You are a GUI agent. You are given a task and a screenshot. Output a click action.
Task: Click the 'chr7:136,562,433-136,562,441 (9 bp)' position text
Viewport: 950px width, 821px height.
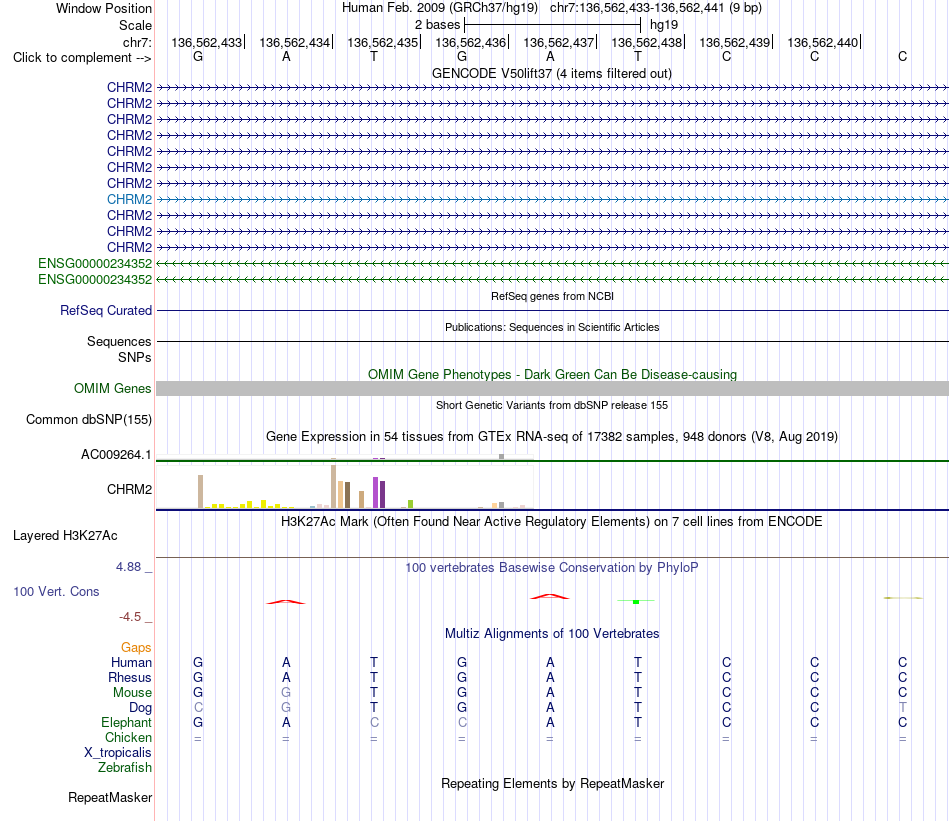tap(656, 8)
